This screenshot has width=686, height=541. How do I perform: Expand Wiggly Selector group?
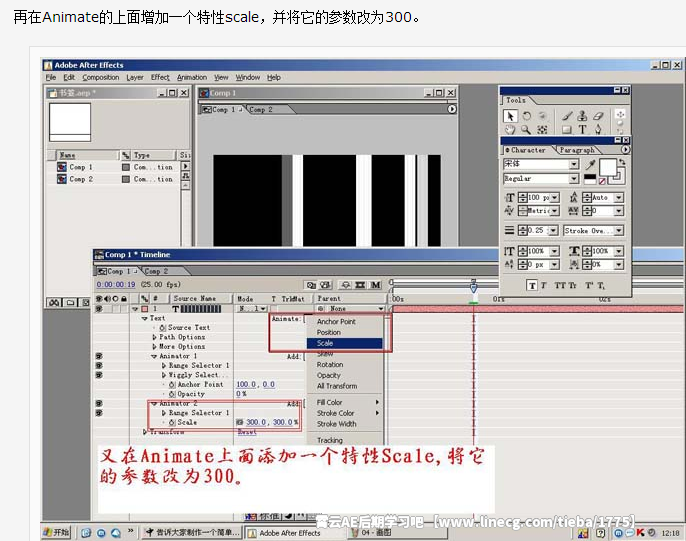tap(164, 375)
